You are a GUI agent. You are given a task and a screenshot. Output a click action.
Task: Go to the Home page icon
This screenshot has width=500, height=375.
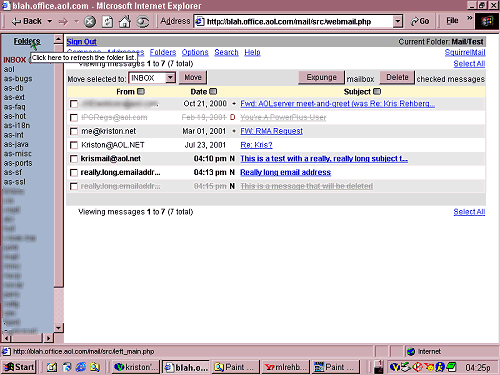(125, 22)
